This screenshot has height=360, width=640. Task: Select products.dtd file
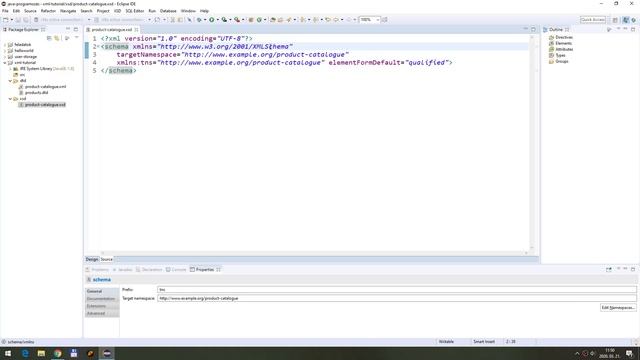pos(33,93)
